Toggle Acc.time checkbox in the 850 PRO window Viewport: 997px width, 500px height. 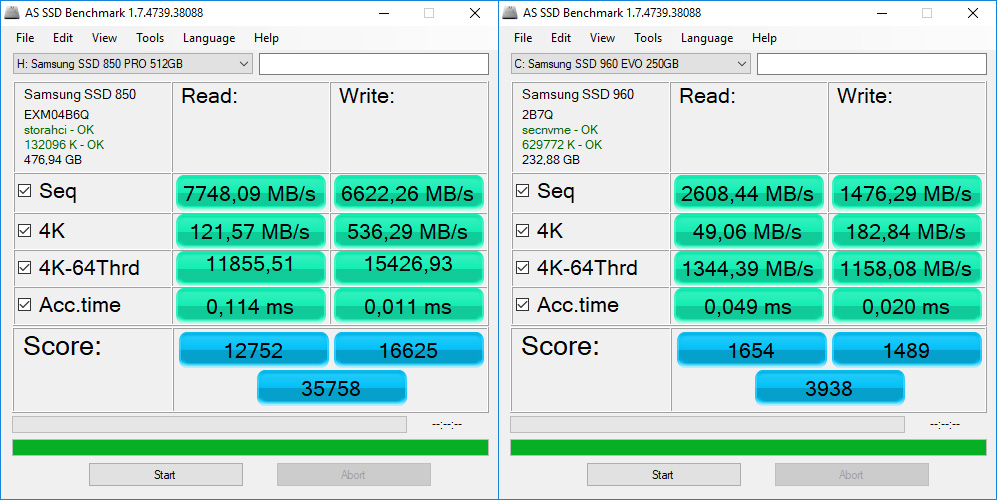(x=24, y=305)
